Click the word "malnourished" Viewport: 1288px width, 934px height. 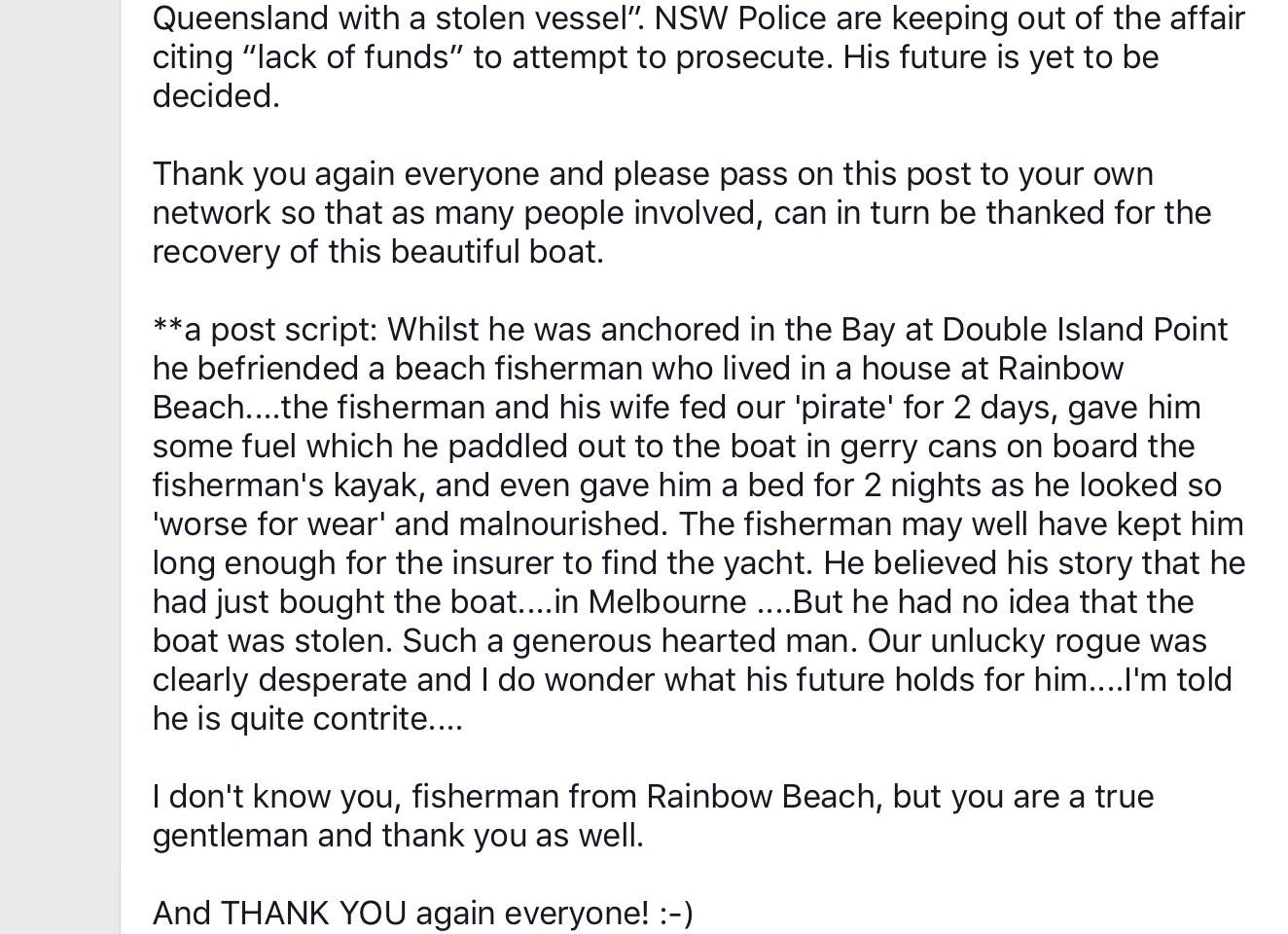[562, 524]
